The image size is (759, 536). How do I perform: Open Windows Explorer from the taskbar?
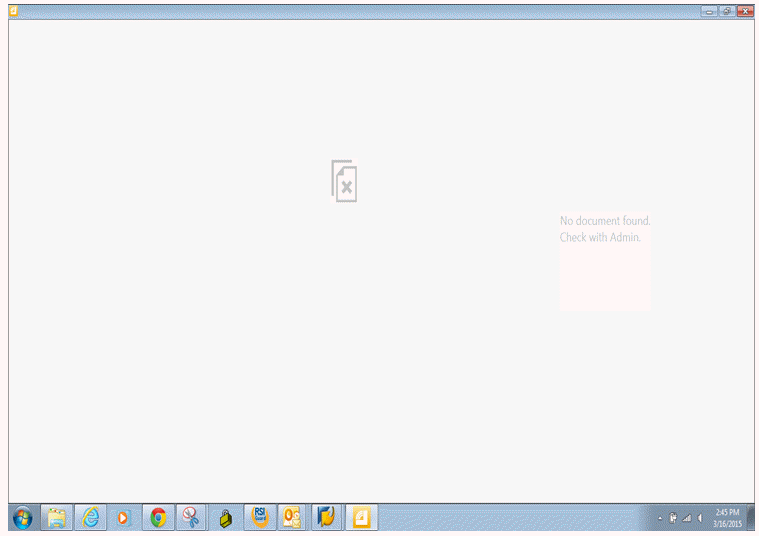[57, 518]
